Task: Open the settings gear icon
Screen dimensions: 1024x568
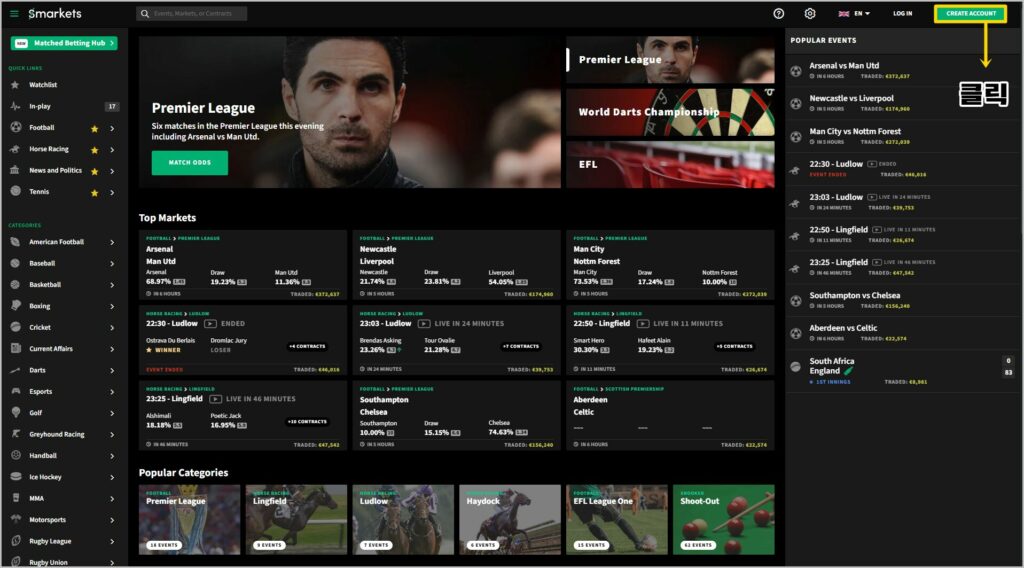Action: point(810,13)
